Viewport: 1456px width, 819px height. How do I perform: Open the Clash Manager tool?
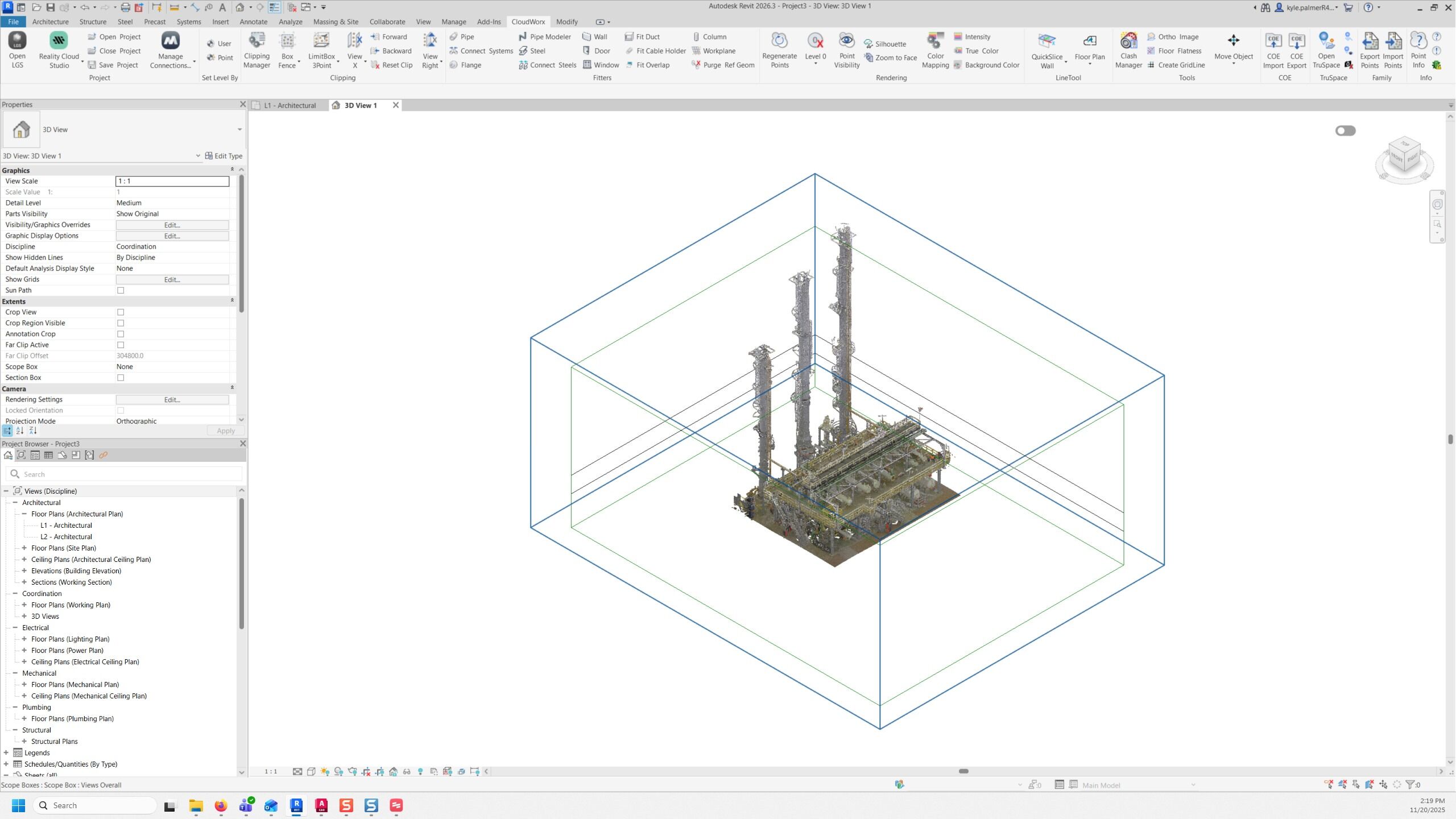[1128, 41]
